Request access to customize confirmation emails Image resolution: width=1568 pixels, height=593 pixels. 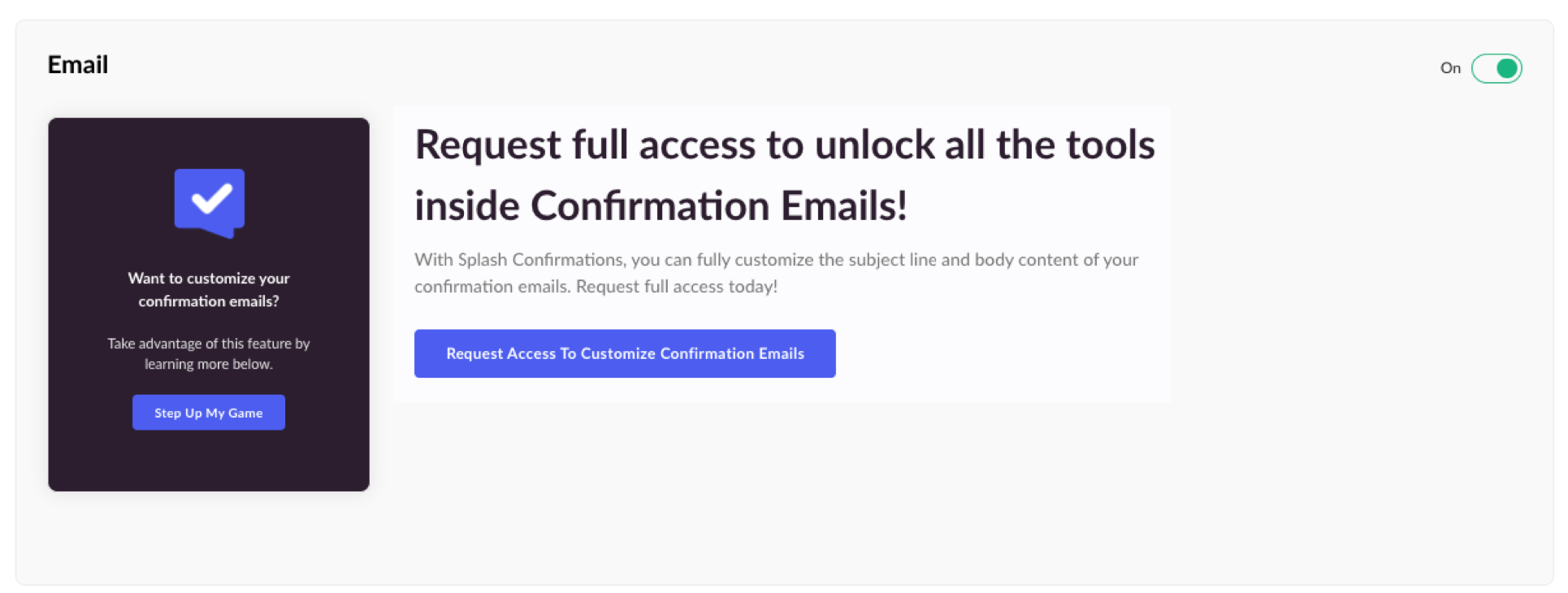point(625,353)
